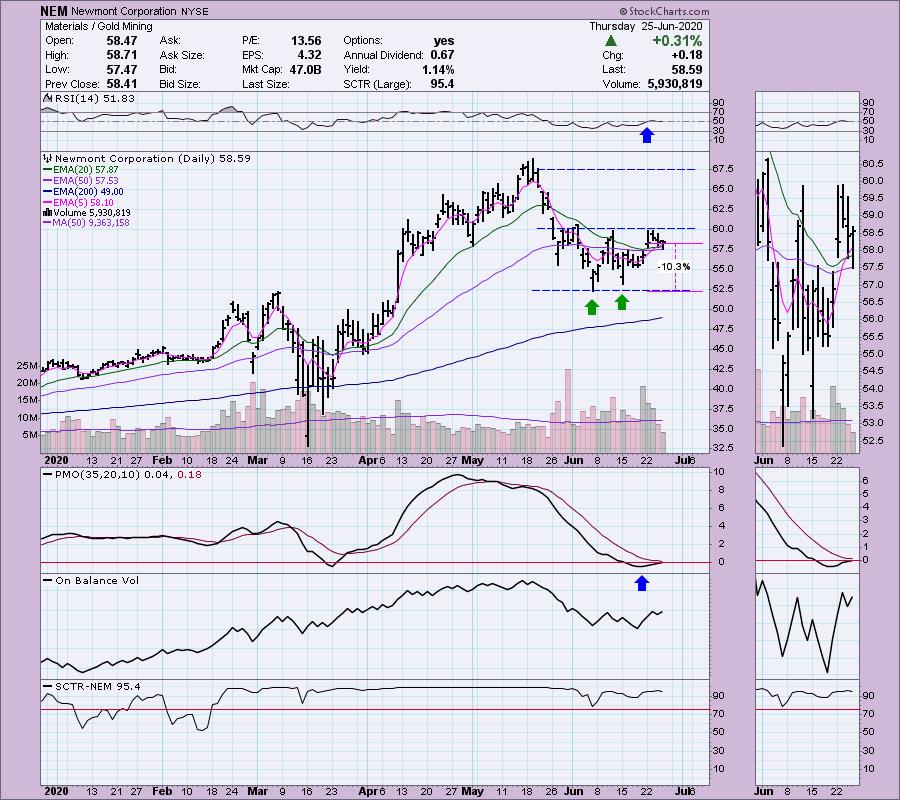Click the EMA(20) 57.87 legend entry
900x800 pixels.
(86, 170)
